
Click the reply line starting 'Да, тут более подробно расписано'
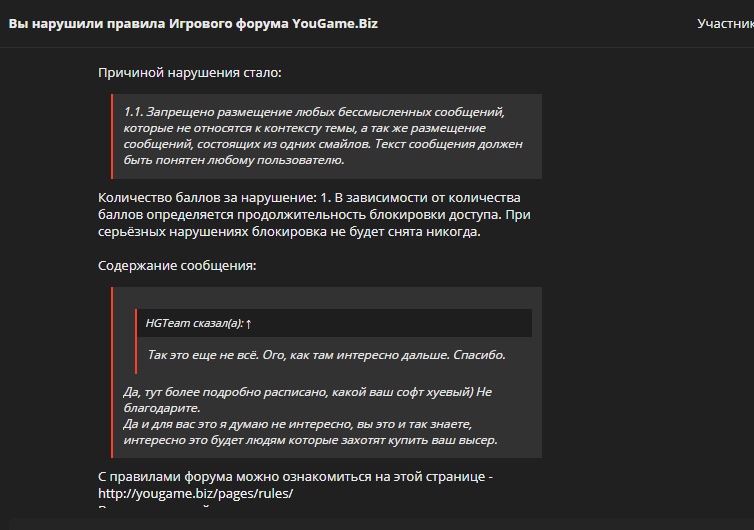pos(308,392)
